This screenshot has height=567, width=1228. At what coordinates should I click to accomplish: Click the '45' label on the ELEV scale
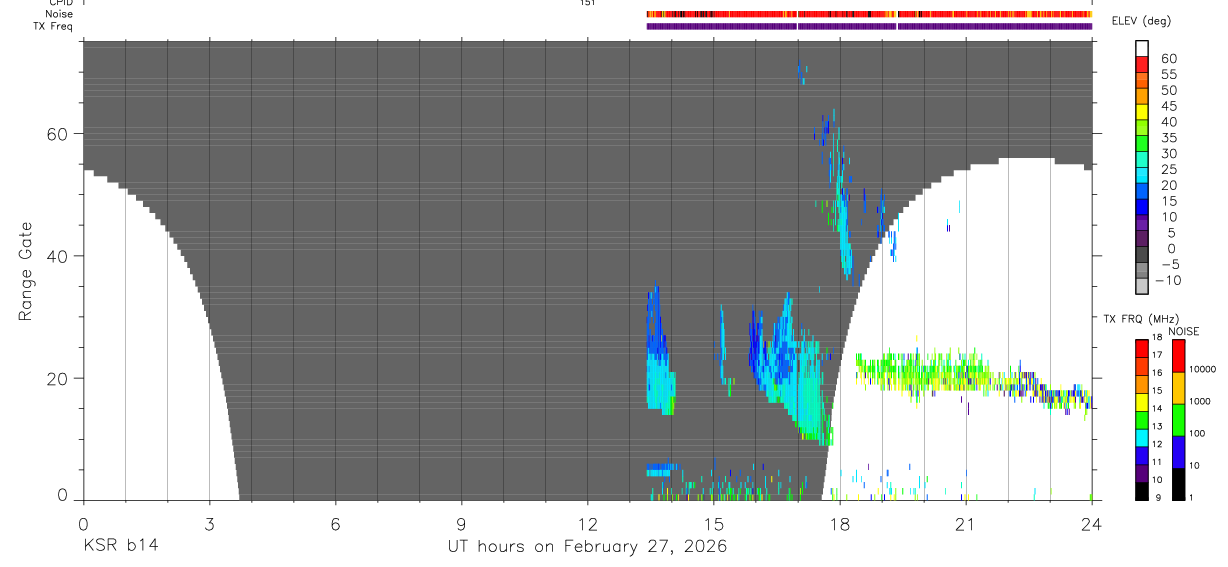(1168, 105)
